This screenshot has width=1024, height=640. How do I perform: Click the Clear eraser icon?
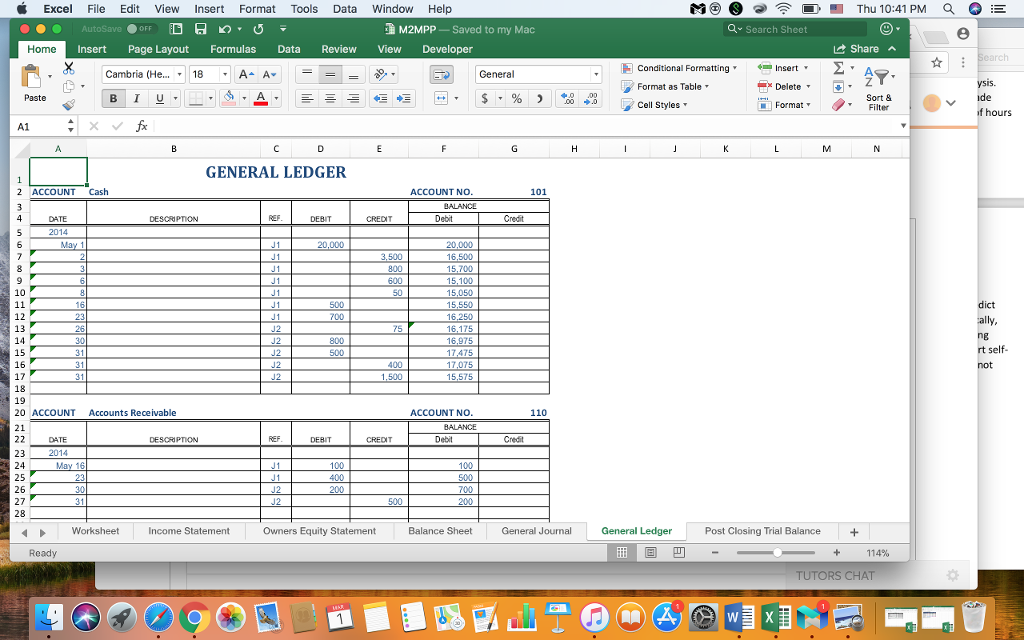coord(839,104)
